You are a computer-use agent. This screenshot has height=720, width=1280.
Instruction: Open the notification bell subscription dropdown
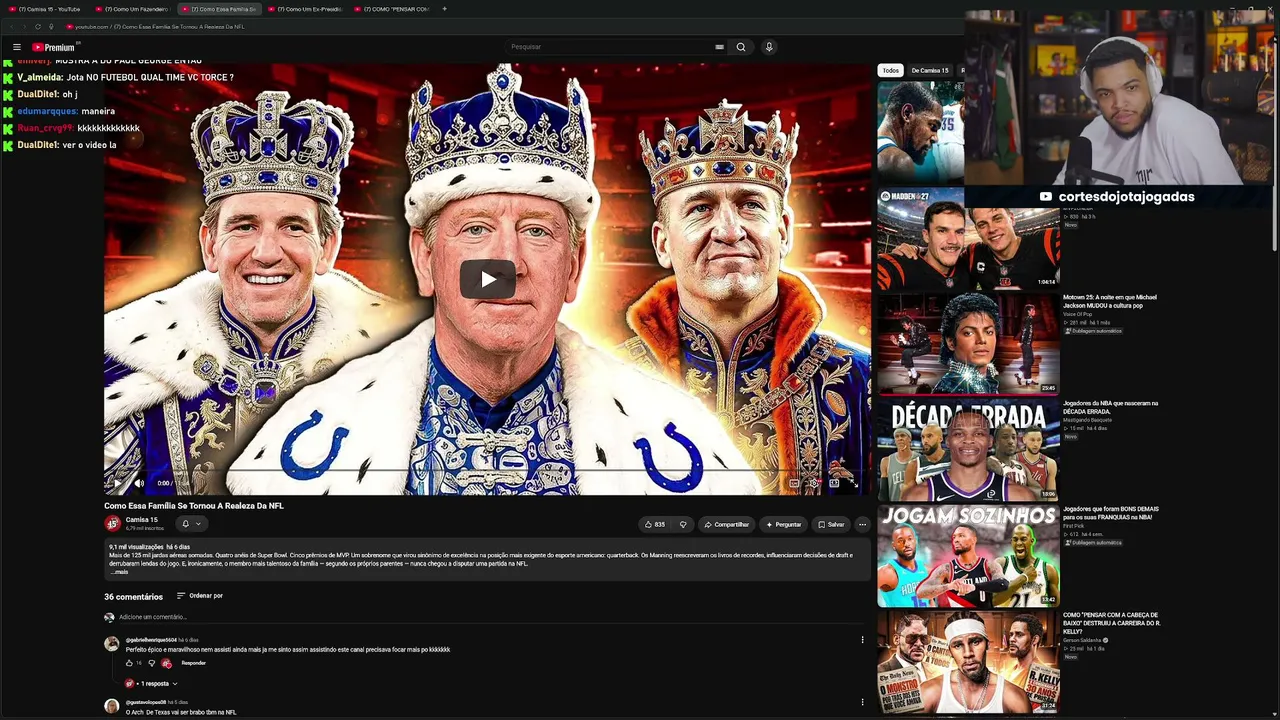(x=191, y=524)
